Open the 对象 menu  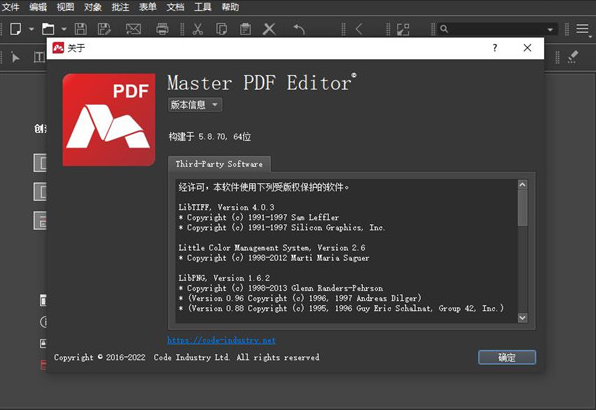(93, 7)
